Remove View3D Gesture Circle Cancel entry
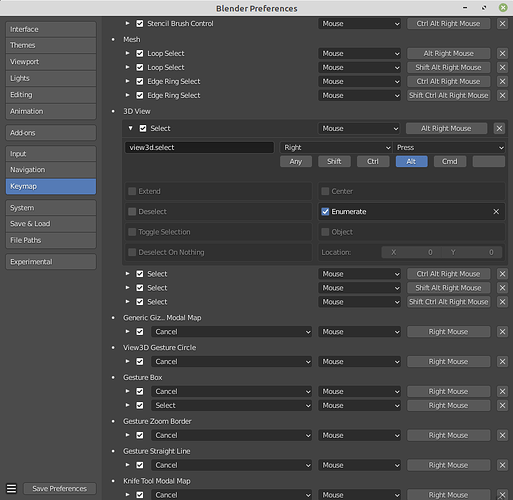The image size is (513, 500). tap(502, 362)
